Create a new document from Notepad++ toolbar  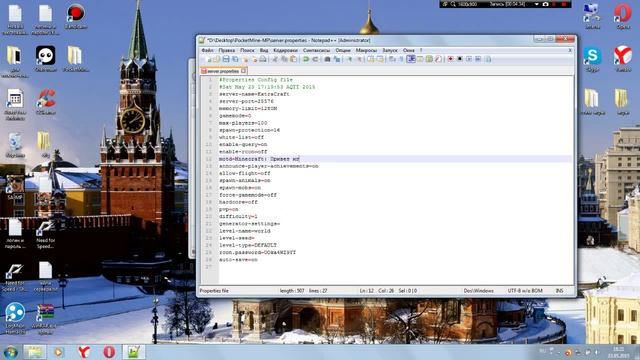coord(209,59)
